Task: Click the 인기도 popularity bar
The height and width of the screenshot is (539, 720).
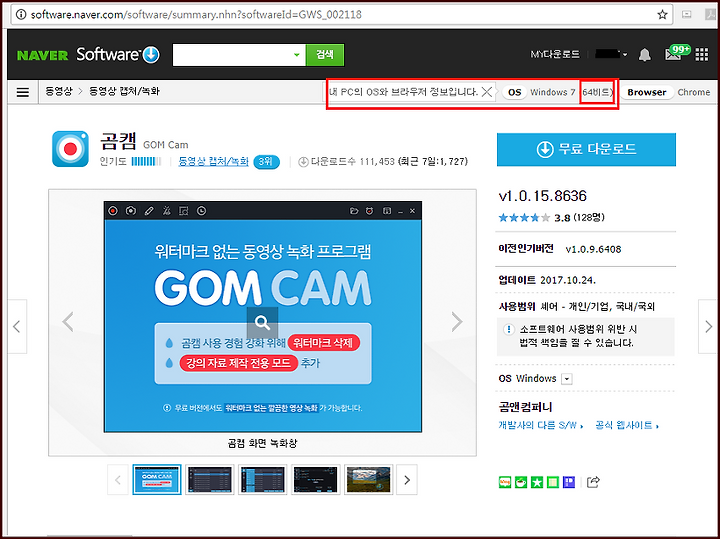Action: (146, 162)
